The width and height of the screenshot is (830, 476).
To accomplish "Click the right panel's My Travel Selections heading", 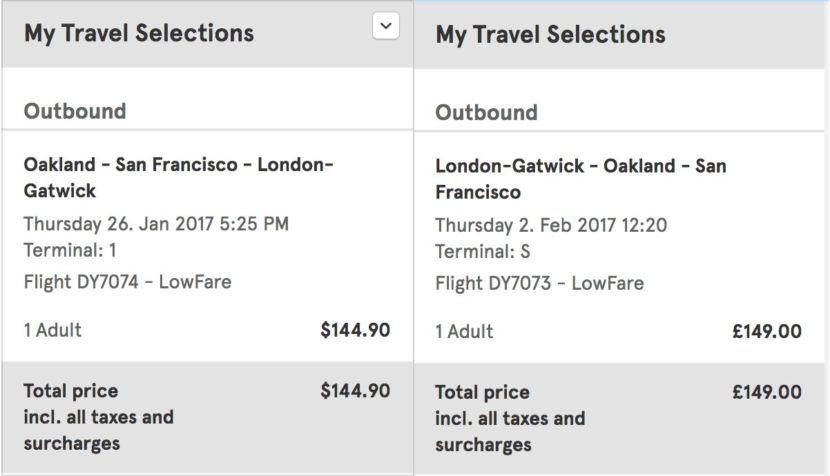I will pos(550,34).
